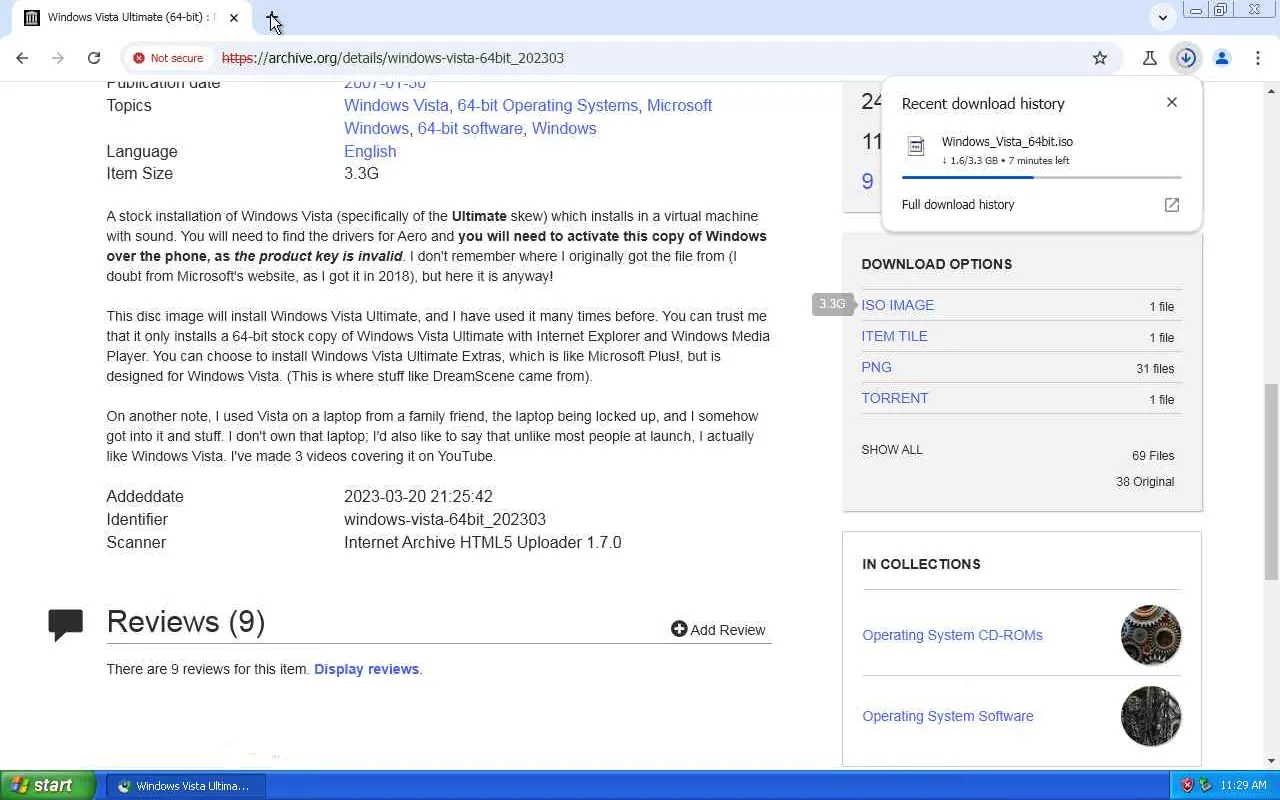Focus the address bar URL
The image size is (1280, 800).
pos(393,58)
